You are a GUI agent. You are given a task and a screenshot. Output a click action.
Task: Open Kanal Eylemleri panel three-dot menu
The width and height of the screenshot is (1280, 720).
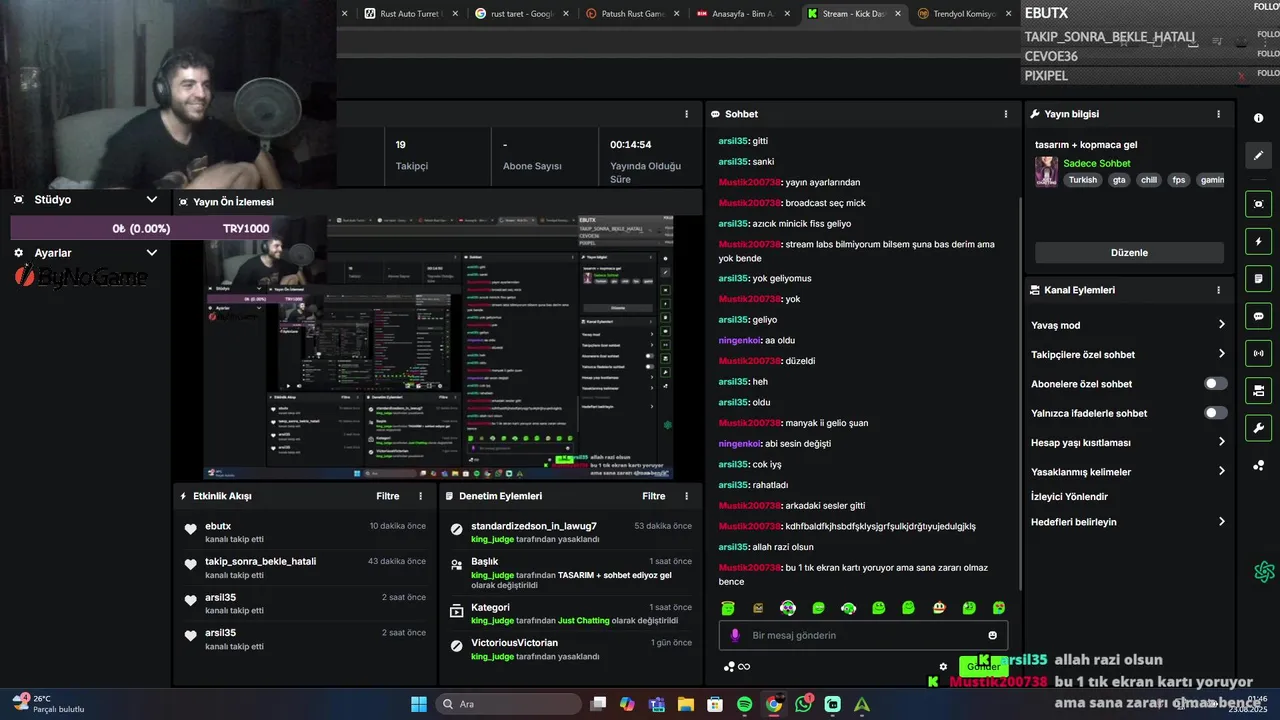pos(1218,290)
